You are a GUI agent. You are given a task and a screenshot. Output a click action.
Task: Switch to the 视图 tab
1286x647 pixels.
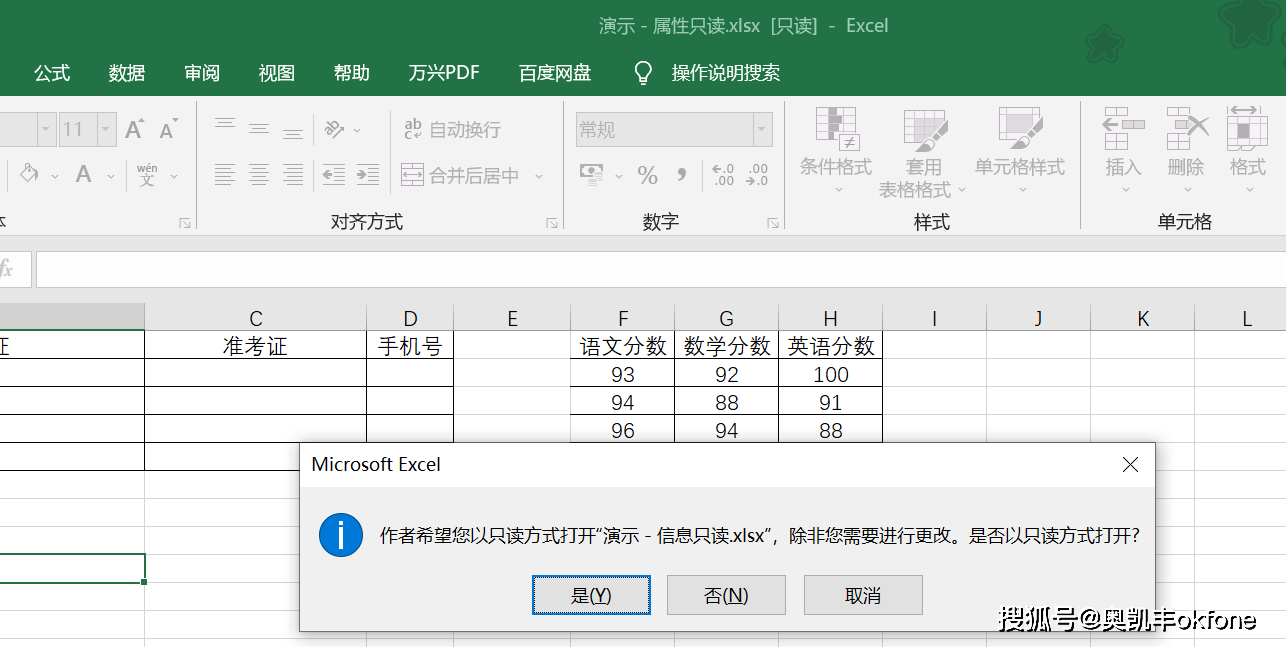(x=277, y=73)
